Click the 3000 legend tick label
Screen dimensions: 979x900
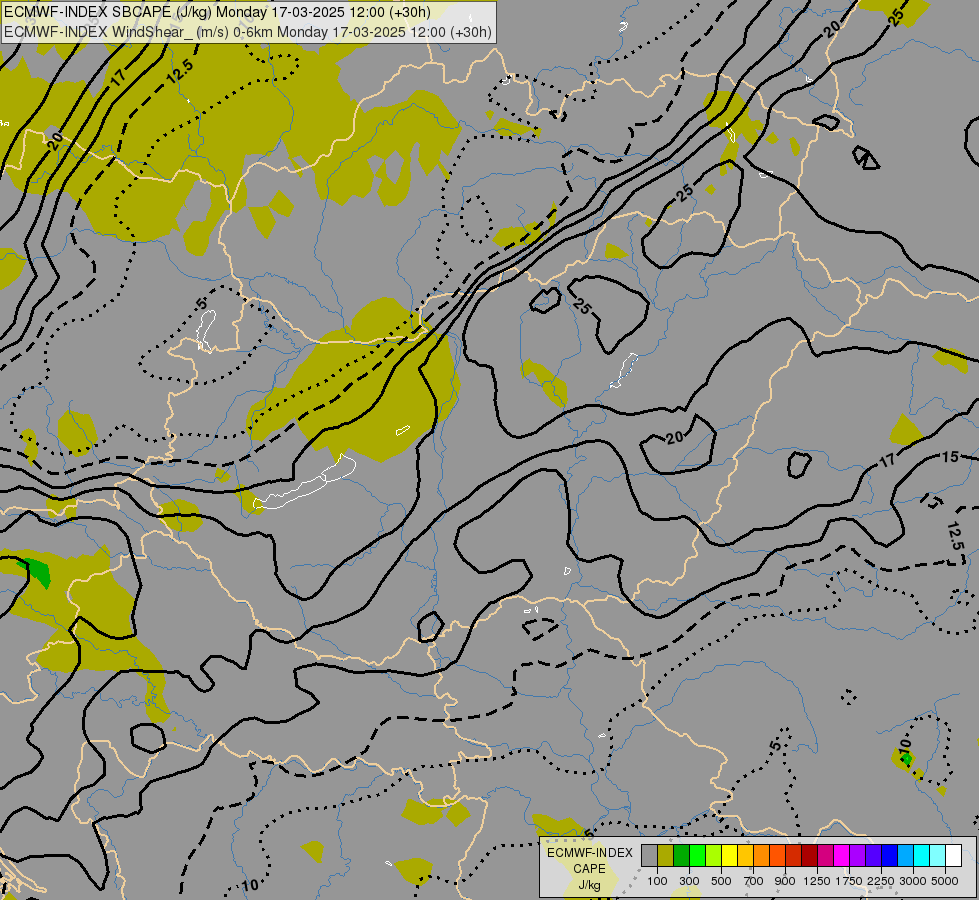click(913, 881)
